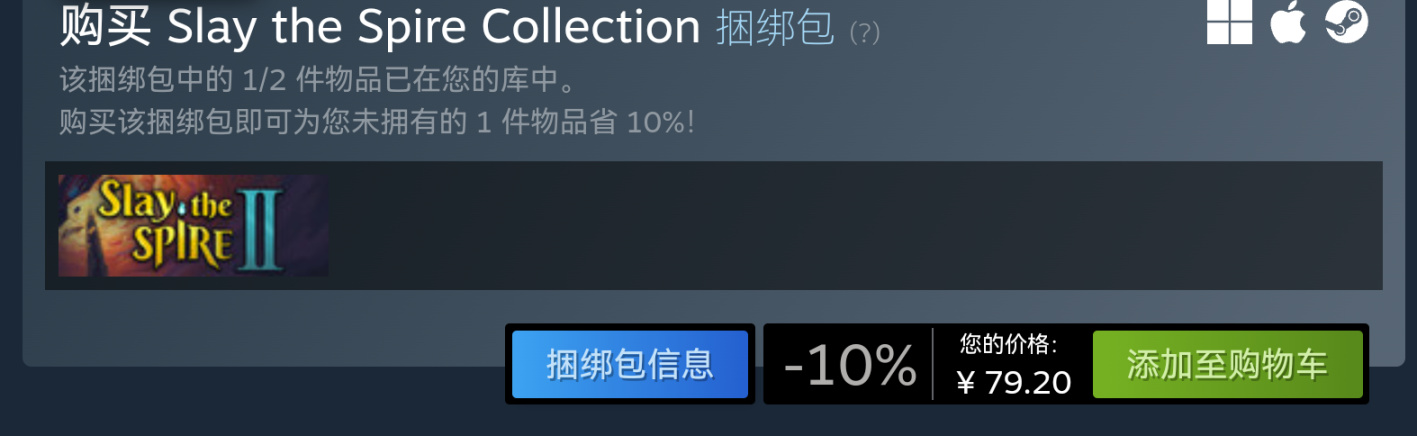Click the 省 10% savings message line
This screenshot has height=436, width=1417.
pyautogui.click(x=376, y=123)
